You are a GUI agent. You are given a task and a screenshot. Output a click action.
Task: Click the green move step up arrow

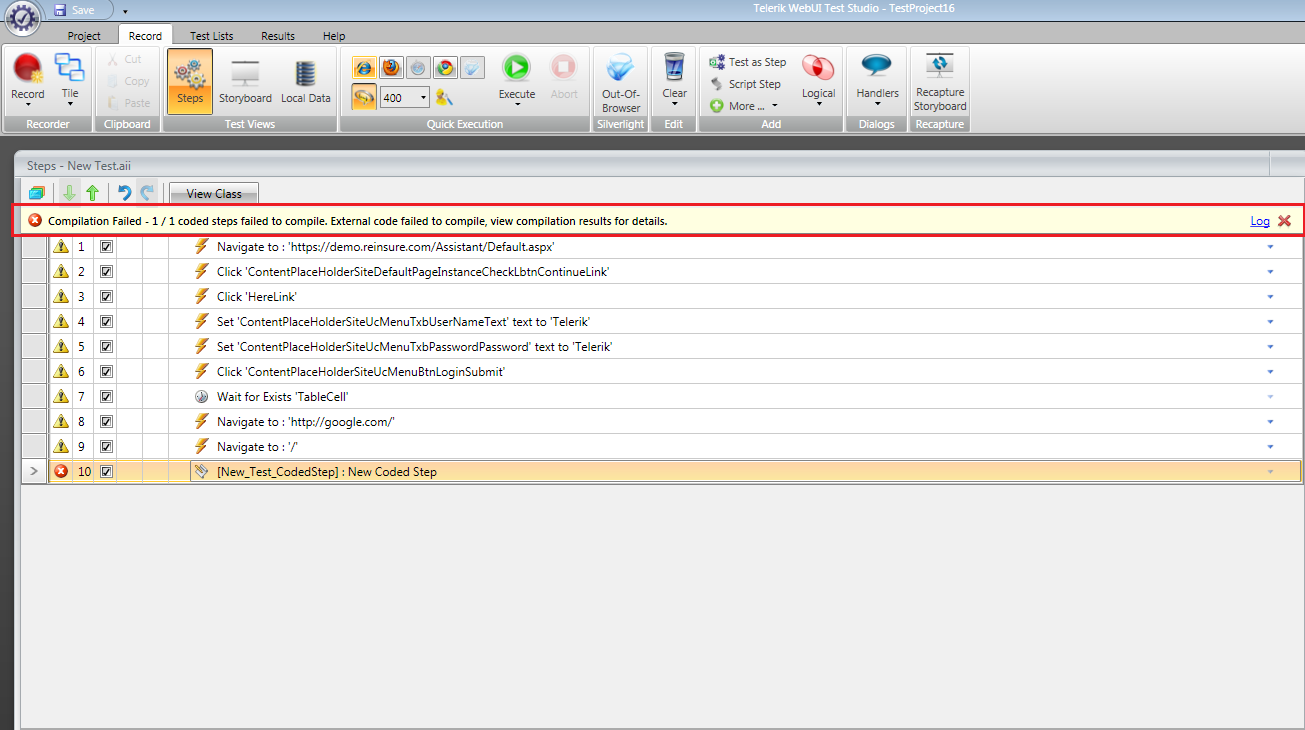click(x=92, y=193)
